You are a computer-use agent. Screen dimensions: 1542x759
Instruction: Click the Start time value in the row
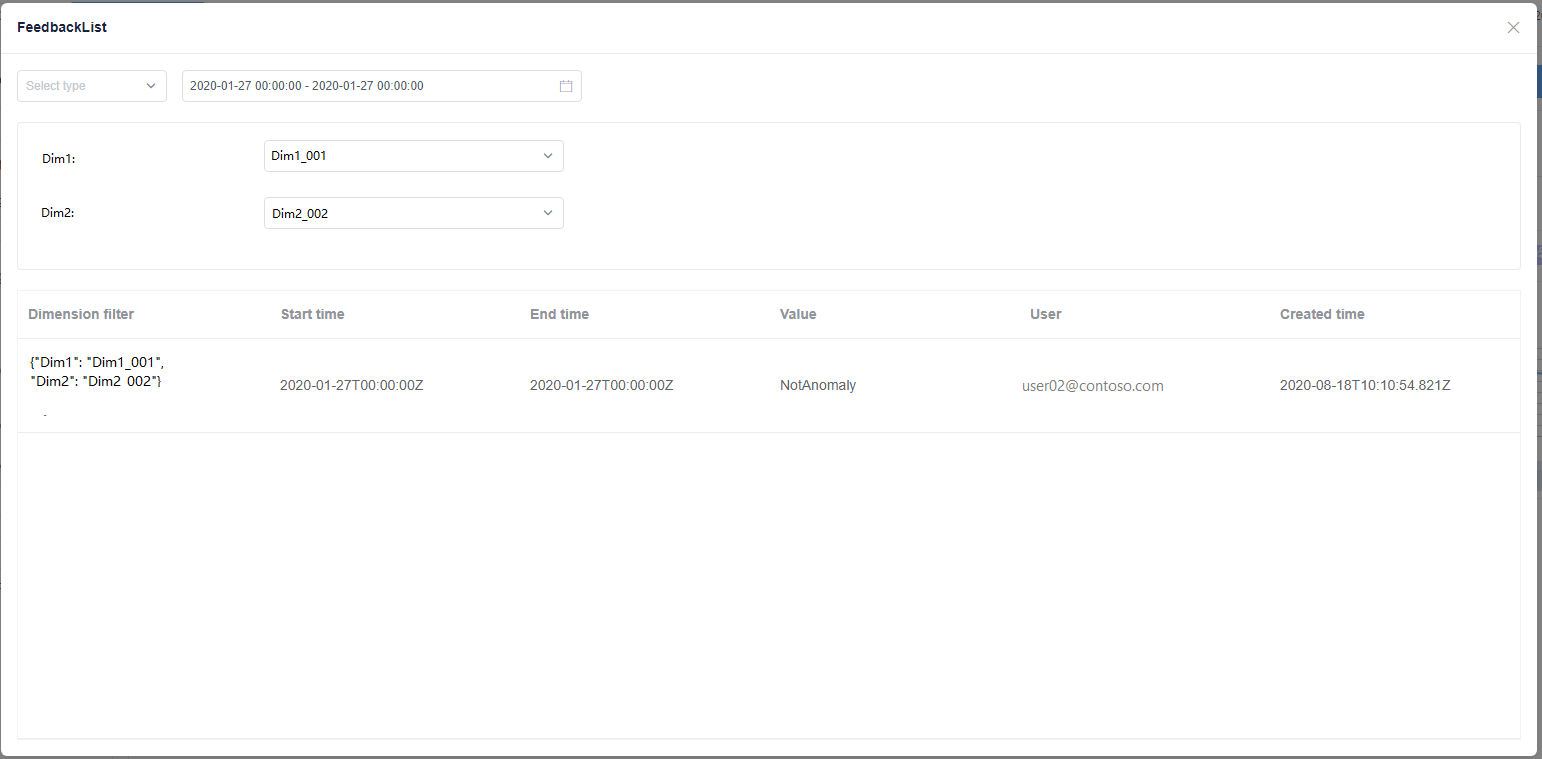pos(352,385)
